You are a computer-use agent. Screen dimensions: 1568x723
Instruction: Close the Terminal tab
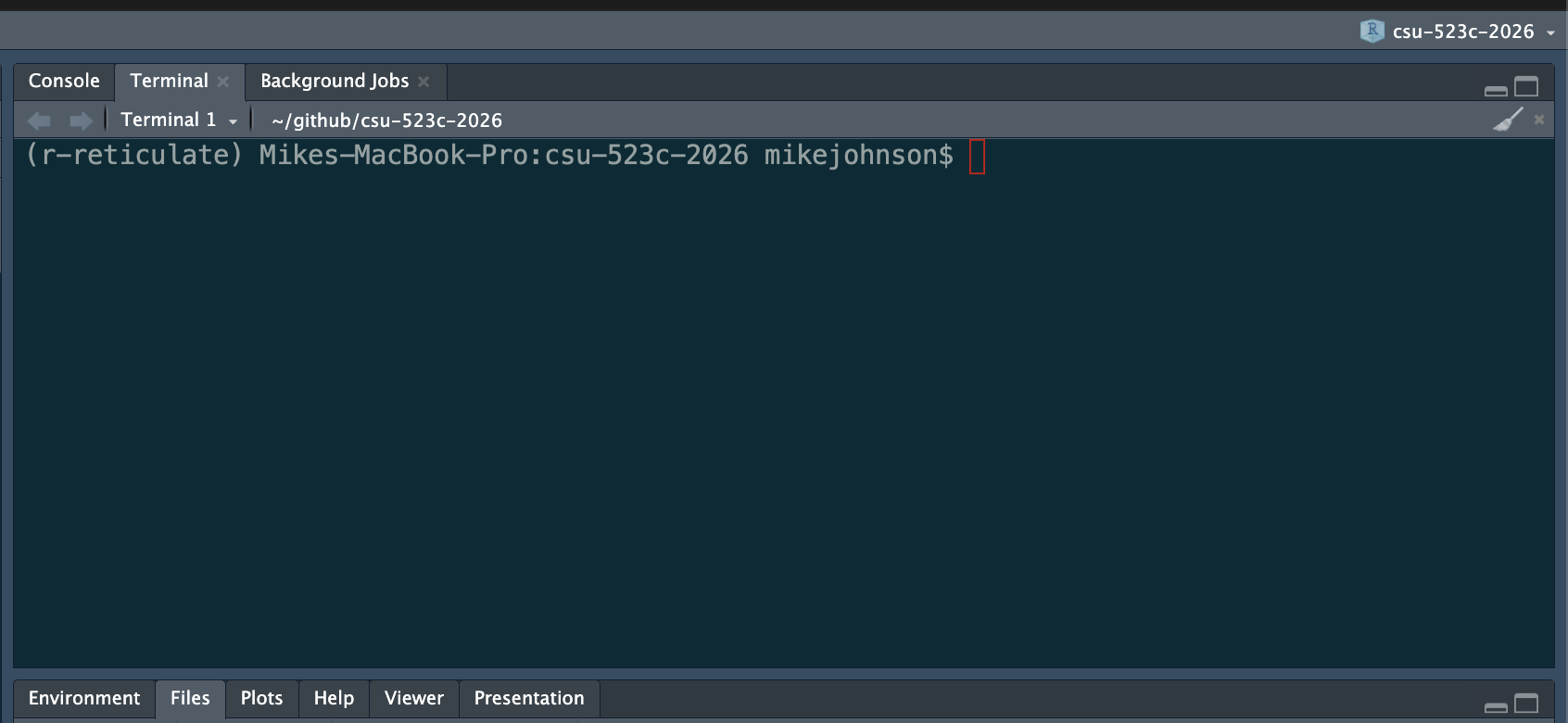[223, 82]
